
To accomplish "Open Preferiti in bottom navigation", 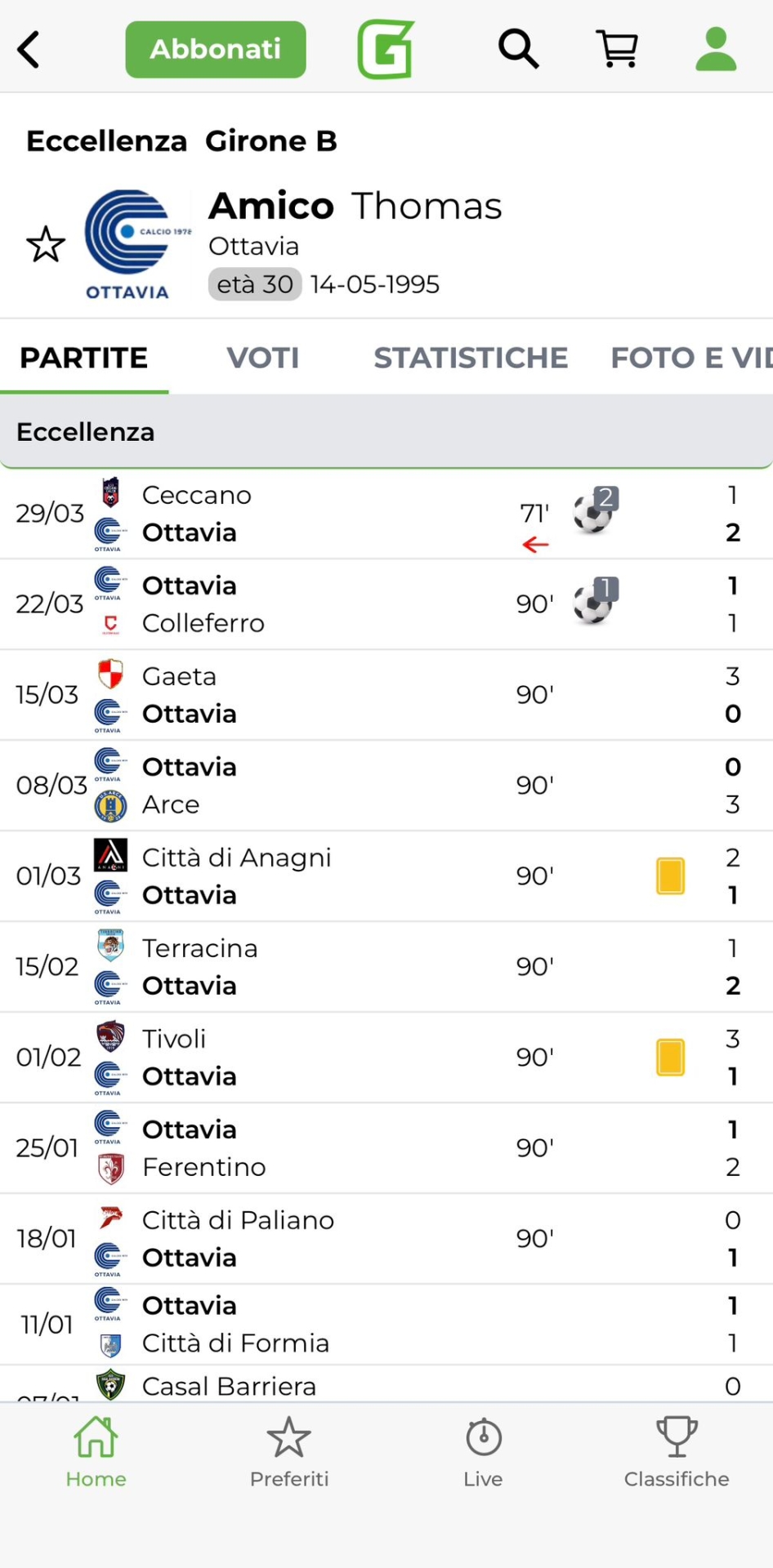I will (289, 1452).
